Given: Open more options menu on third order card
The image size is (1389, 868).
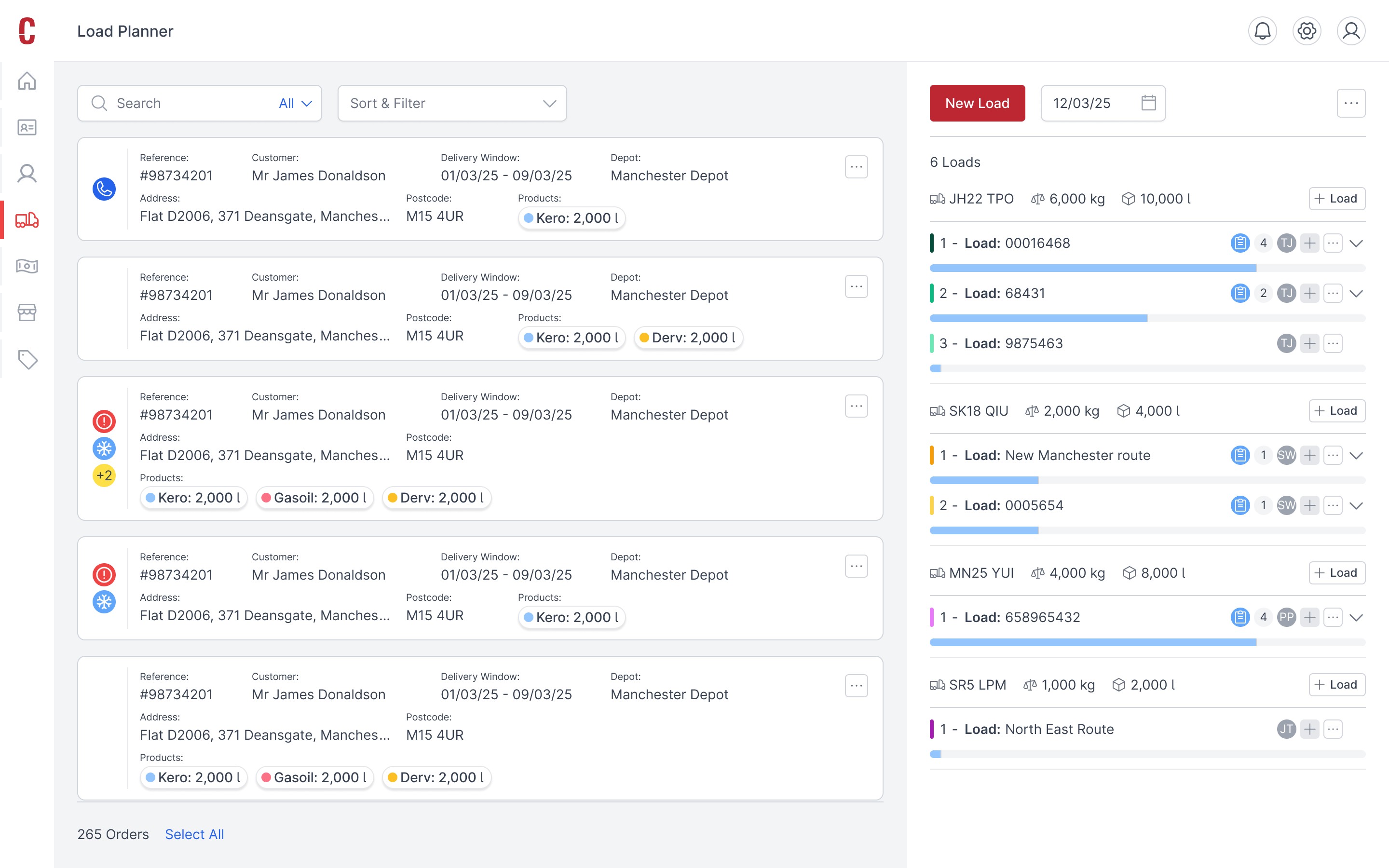Looking at the screenshot, I should tap(856, 406).
